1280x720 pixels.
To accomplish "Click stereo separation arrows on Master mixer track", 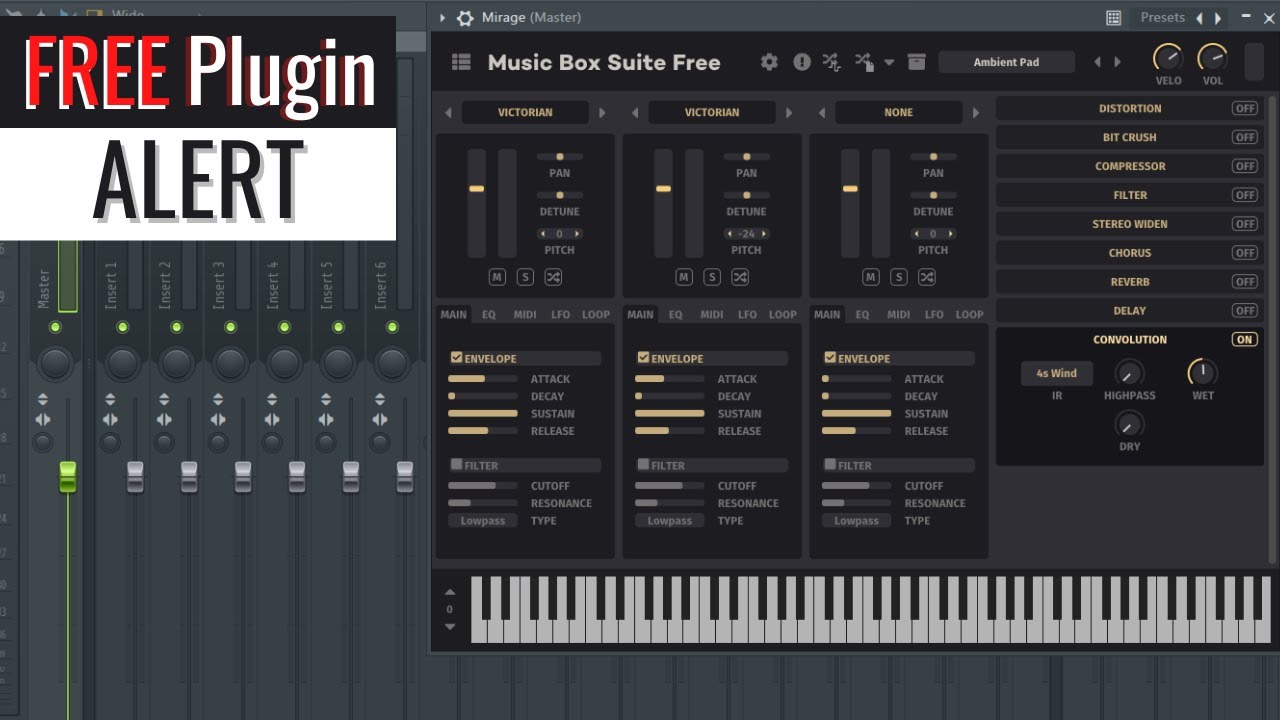I will coord(43,420).
